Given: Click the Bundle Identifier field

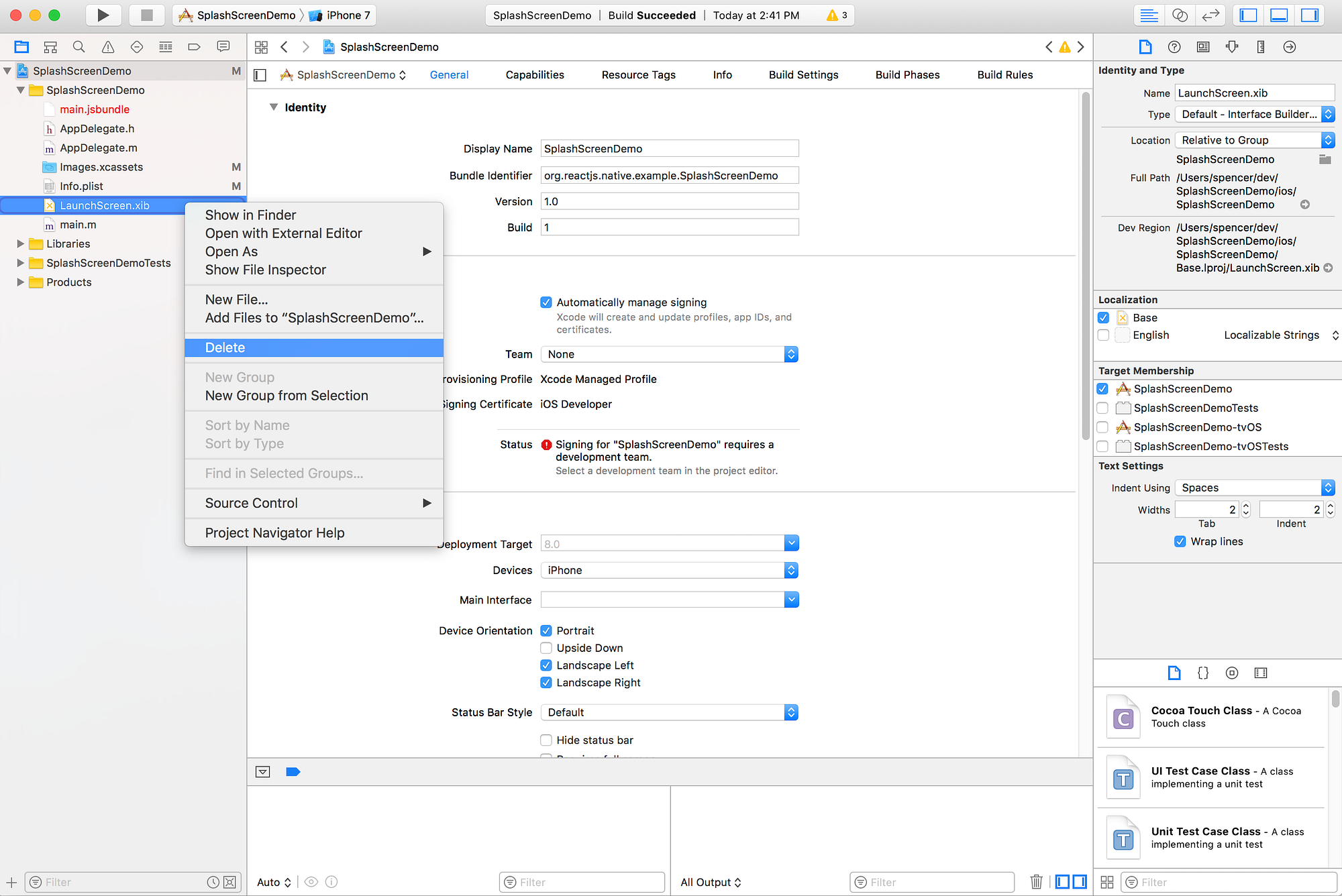Looking at the screenshot, I should pos(669,176).
